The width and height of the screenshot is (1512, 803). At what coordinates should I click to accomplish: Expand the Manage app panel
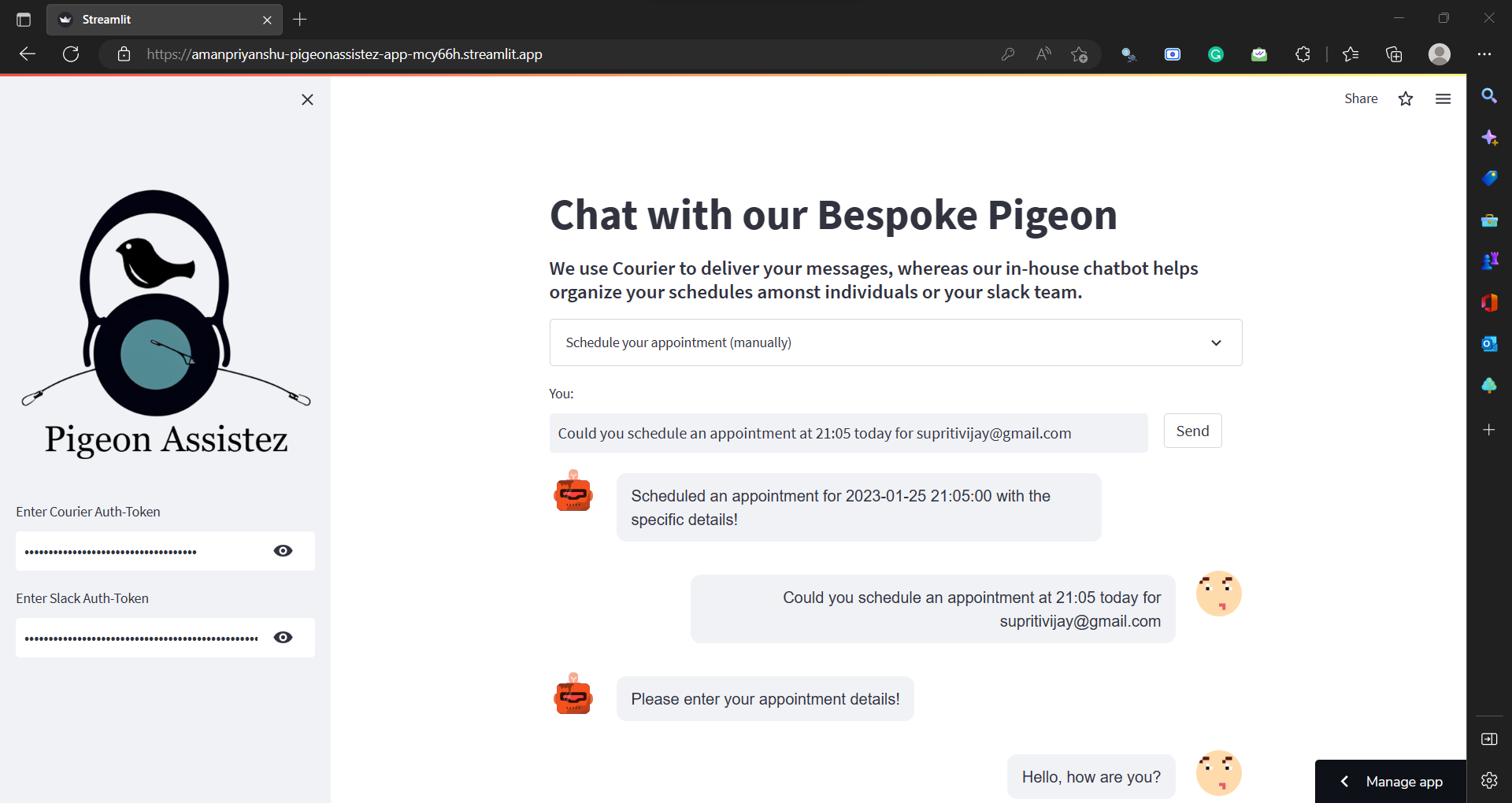pos(1391,781)
